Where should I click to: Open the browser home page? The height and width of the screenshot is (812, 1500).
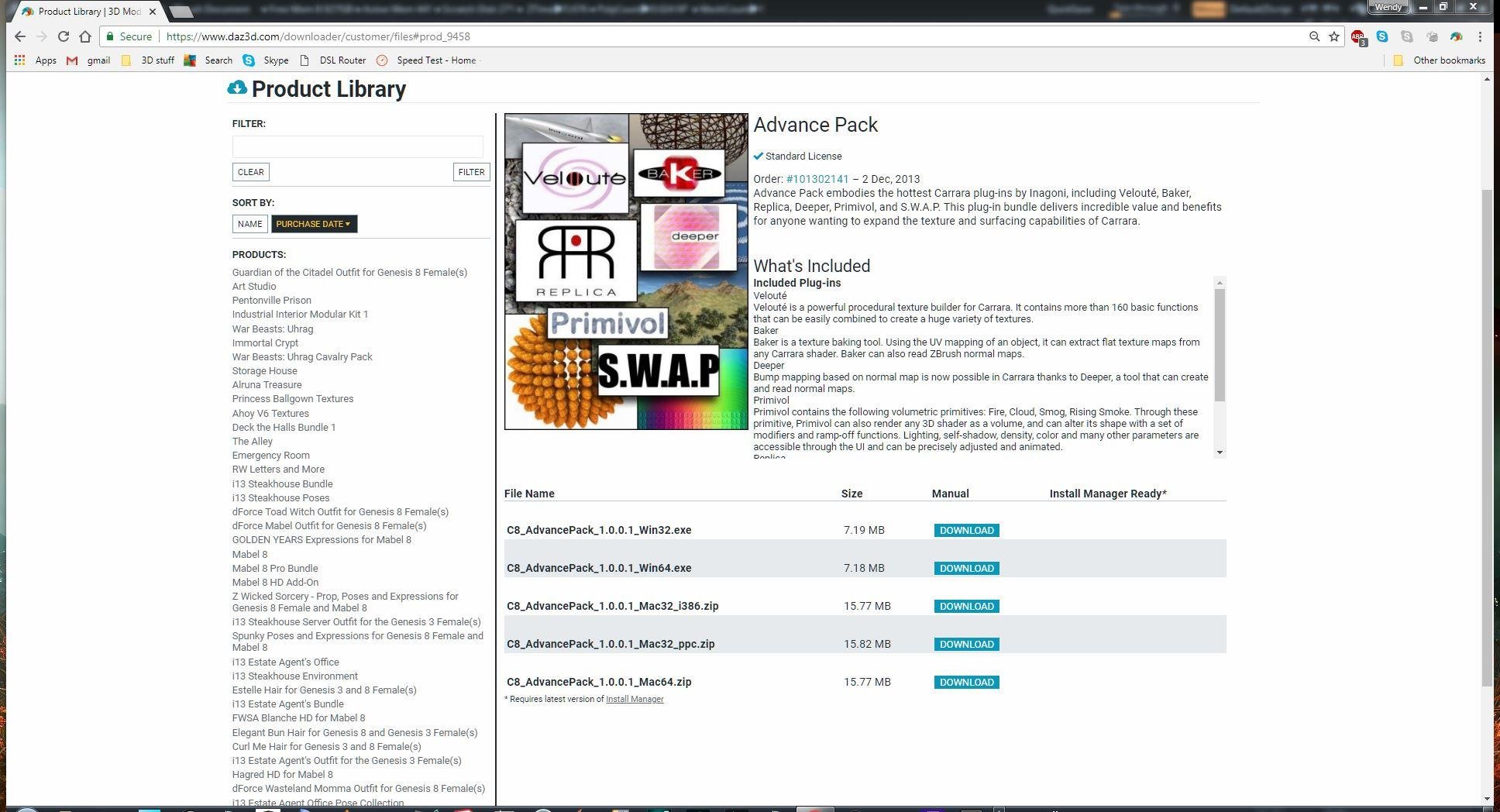85,36
